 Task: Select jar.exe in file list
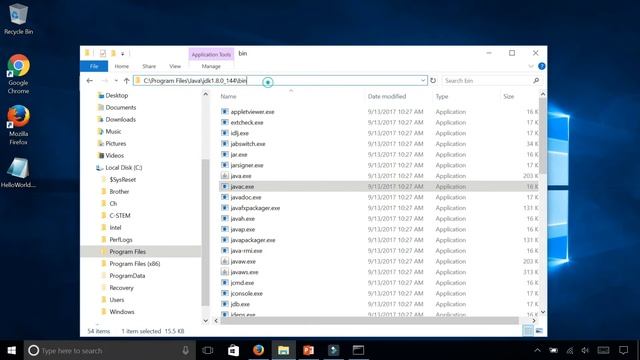tap(239, 154)
